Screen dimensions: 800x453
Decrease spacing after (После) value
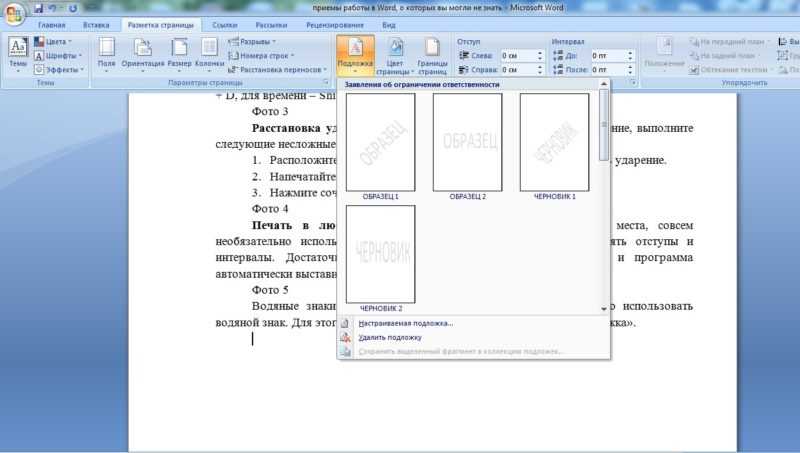point(631,72)
